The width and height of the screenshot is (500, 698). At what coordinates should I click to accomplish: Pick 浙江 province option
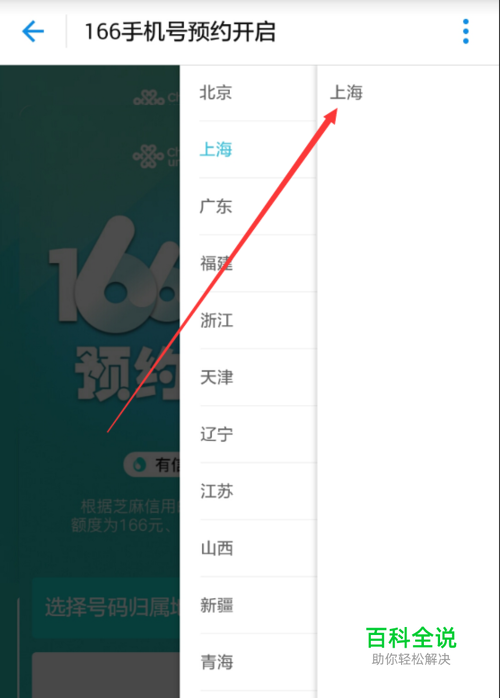pos(248,320)
